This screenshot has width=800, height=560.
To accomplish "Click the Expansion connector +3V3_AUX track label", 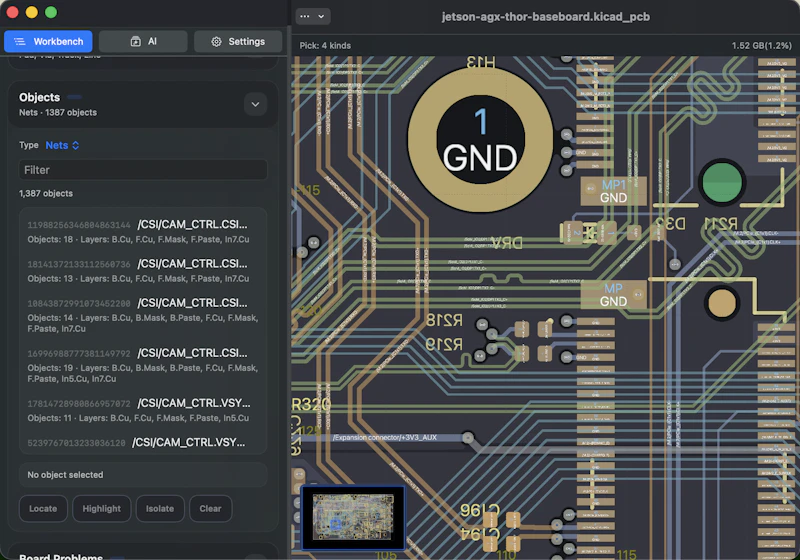I will click(x=385, y=438).
